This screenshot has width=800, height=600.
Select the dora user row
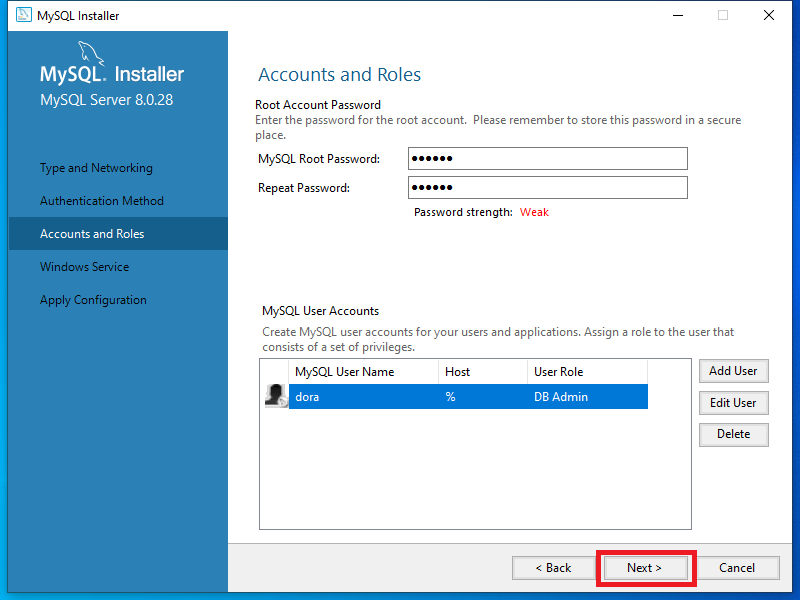pyautogui.click(x=468, y=396)
